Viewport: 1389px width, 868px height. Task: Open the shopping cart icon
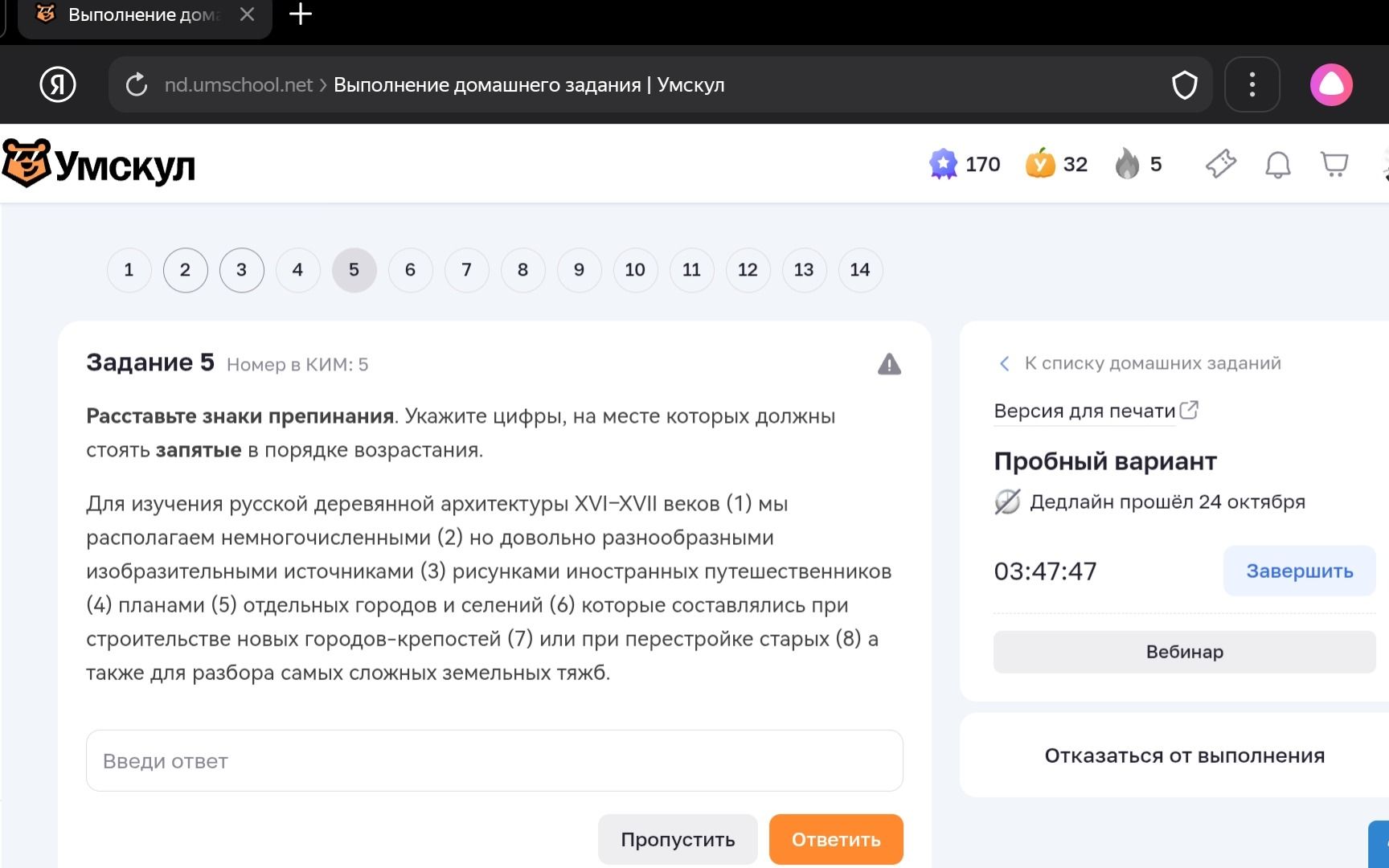coord(1334,164)
